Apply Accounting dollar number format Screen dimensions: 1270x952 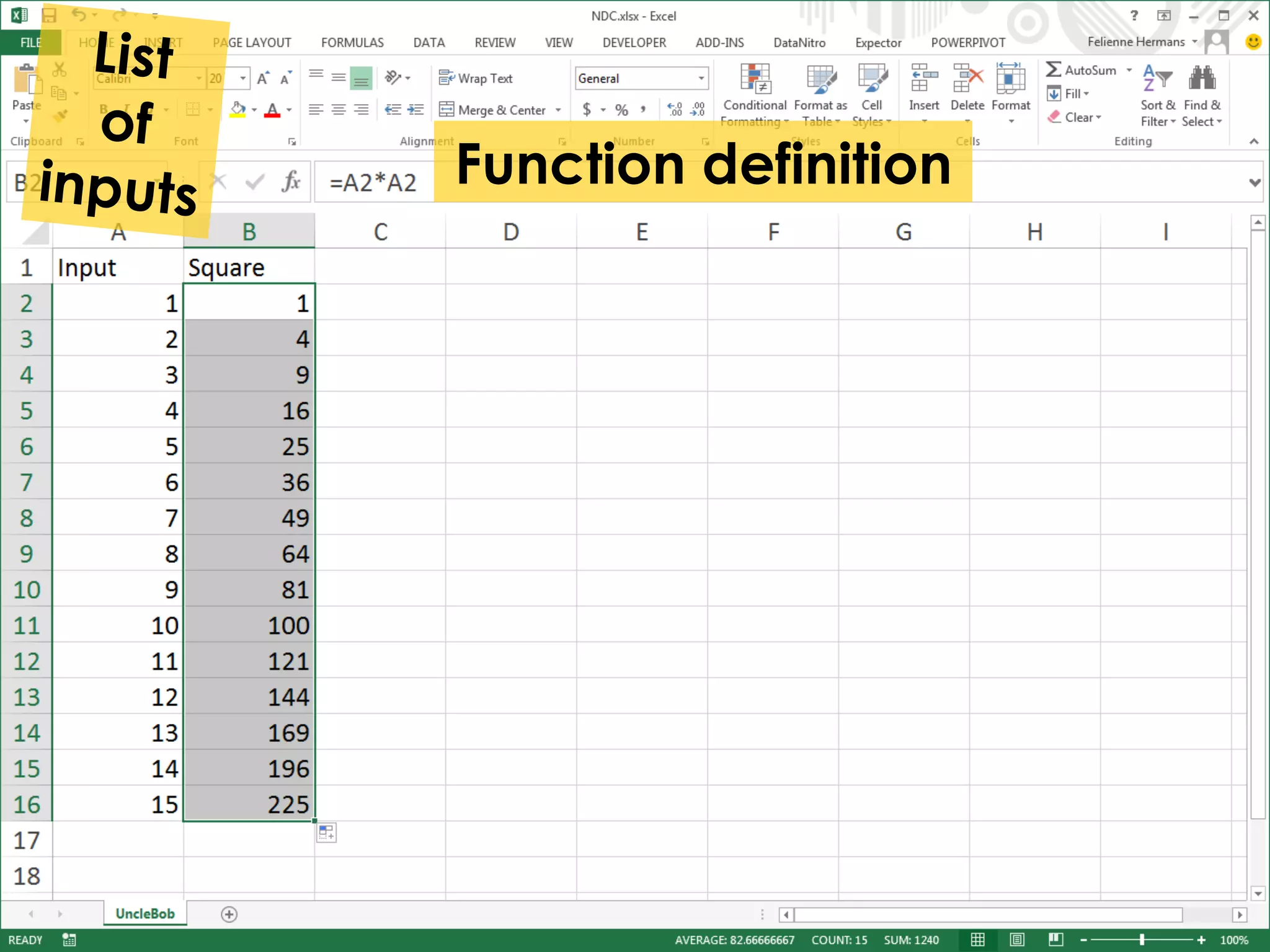pos(587,110)
